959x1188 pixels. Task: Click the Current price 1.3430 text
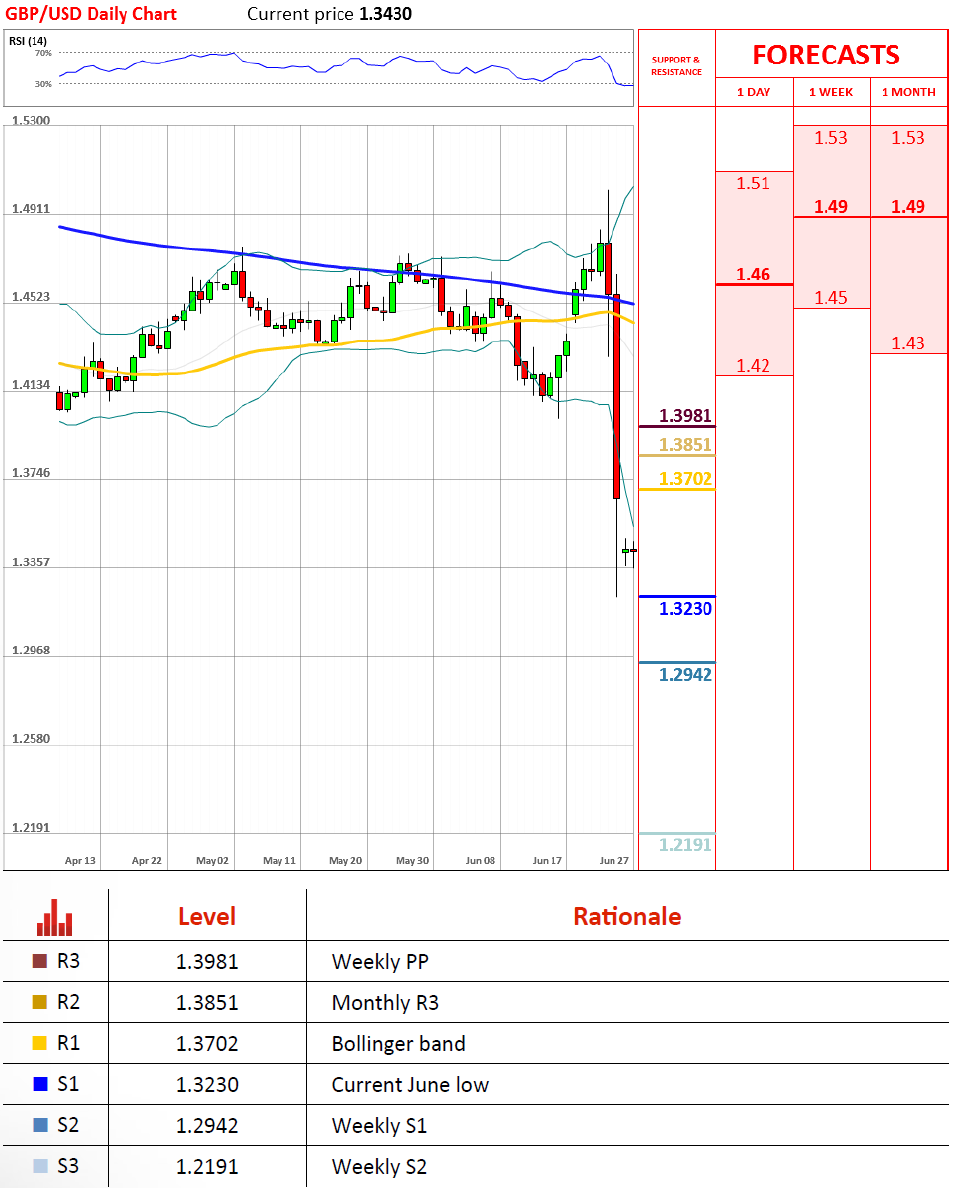330,14
